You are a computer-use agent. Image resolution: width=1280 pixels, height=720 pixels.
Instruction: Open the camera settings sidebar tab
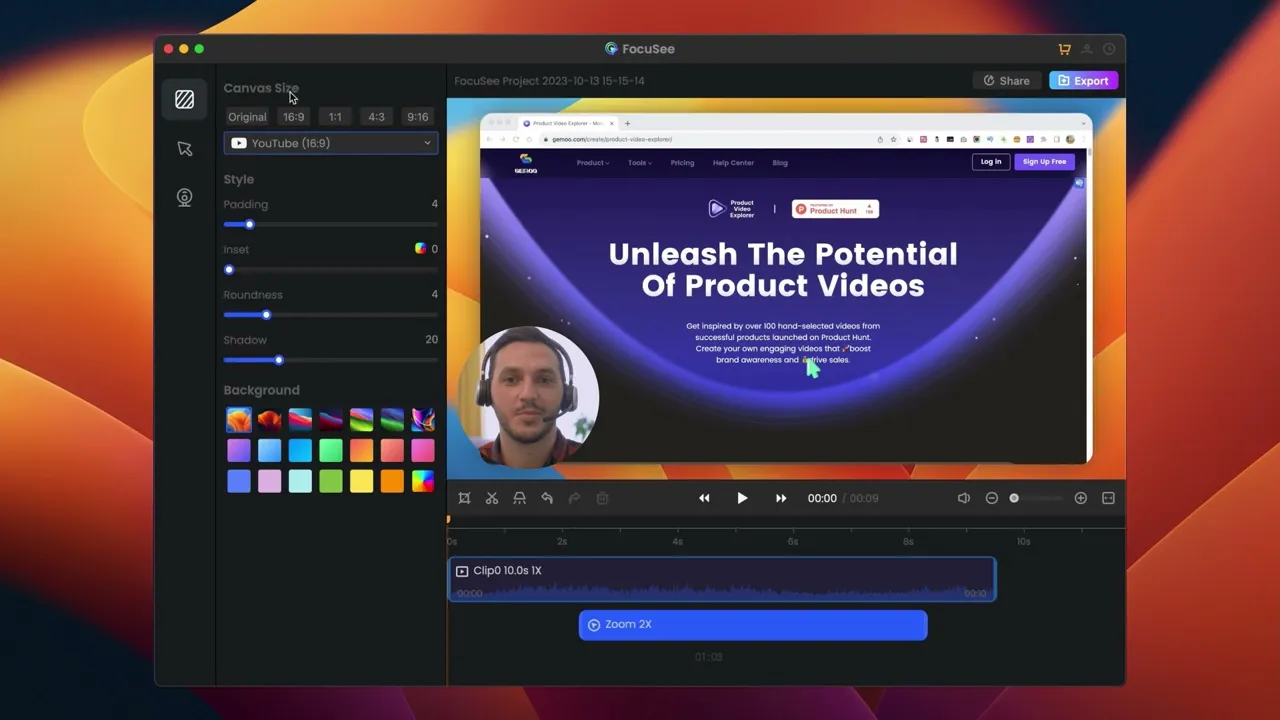184,197
